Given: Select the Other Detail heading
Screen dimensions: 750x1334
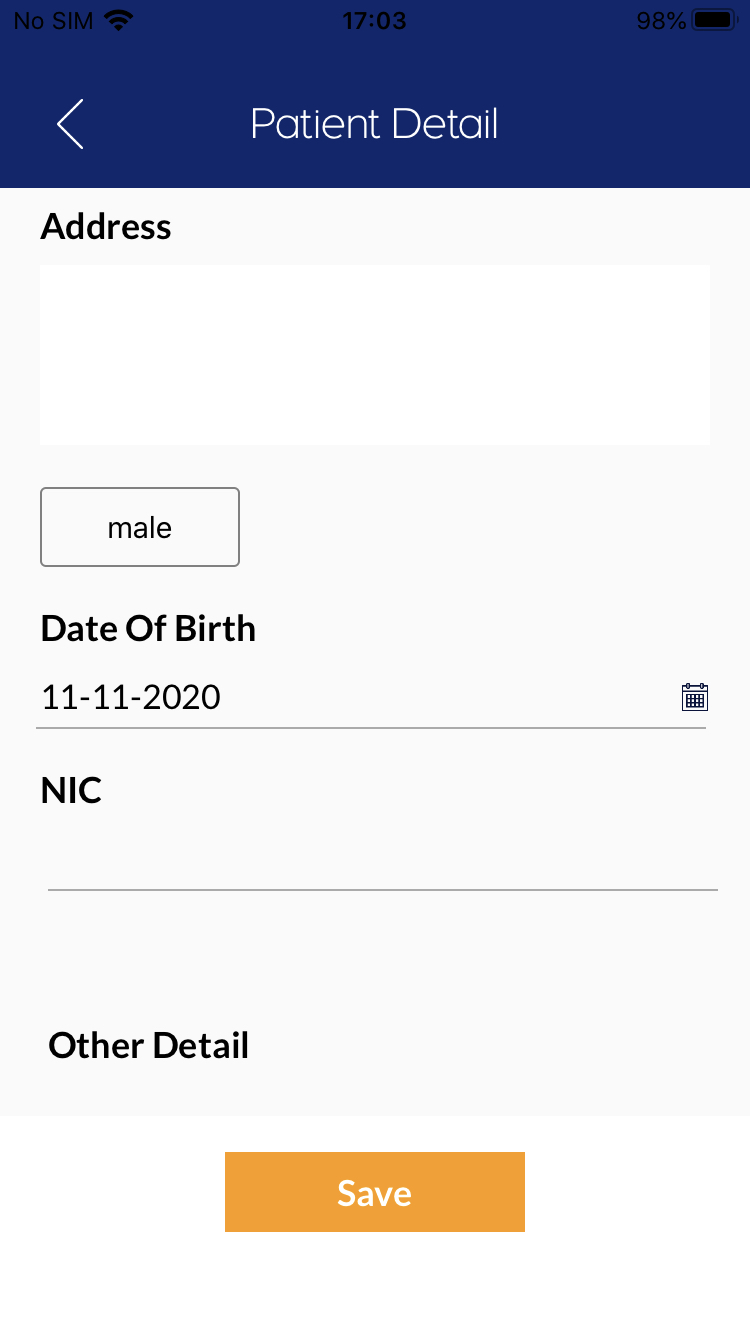Looking at the screenshot, I should (x=148, y=1045).
